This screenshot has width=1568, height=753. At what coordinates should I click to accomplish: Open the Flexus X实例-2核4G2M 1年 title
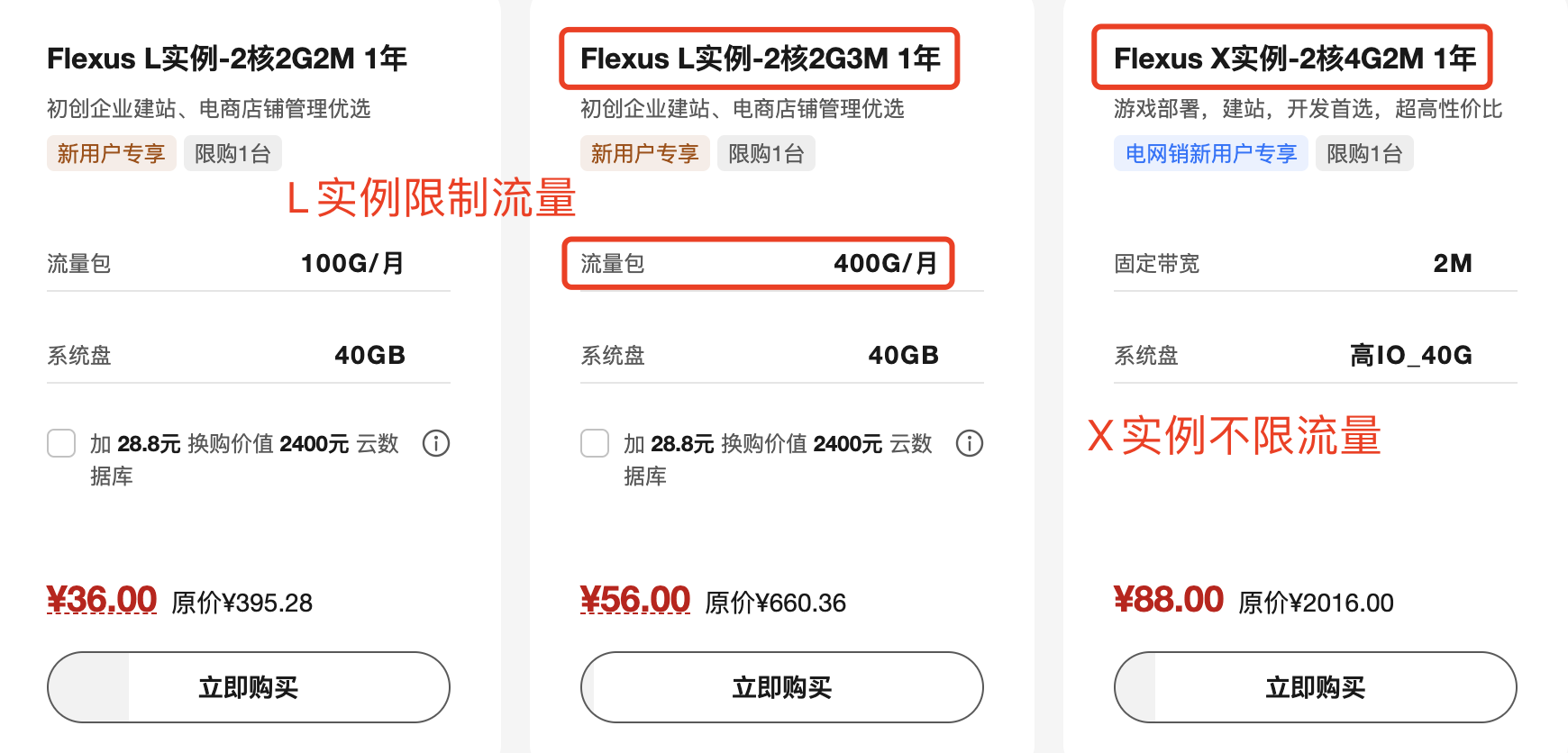[1294, 59]
